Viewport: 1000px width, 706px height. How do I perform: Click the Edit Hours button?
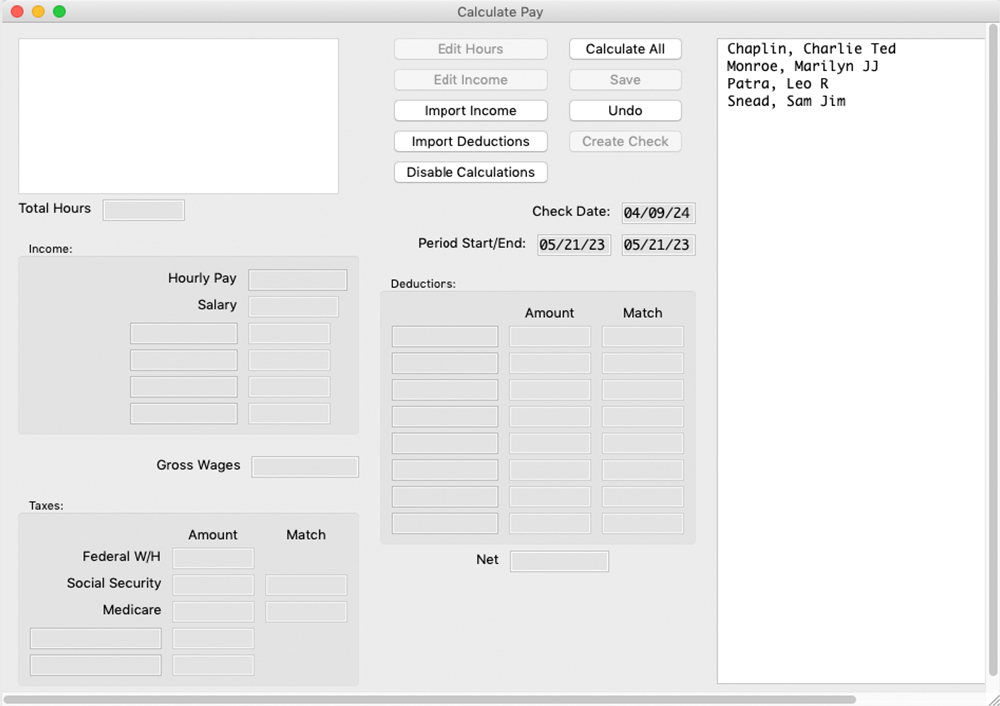click(470, 48)
